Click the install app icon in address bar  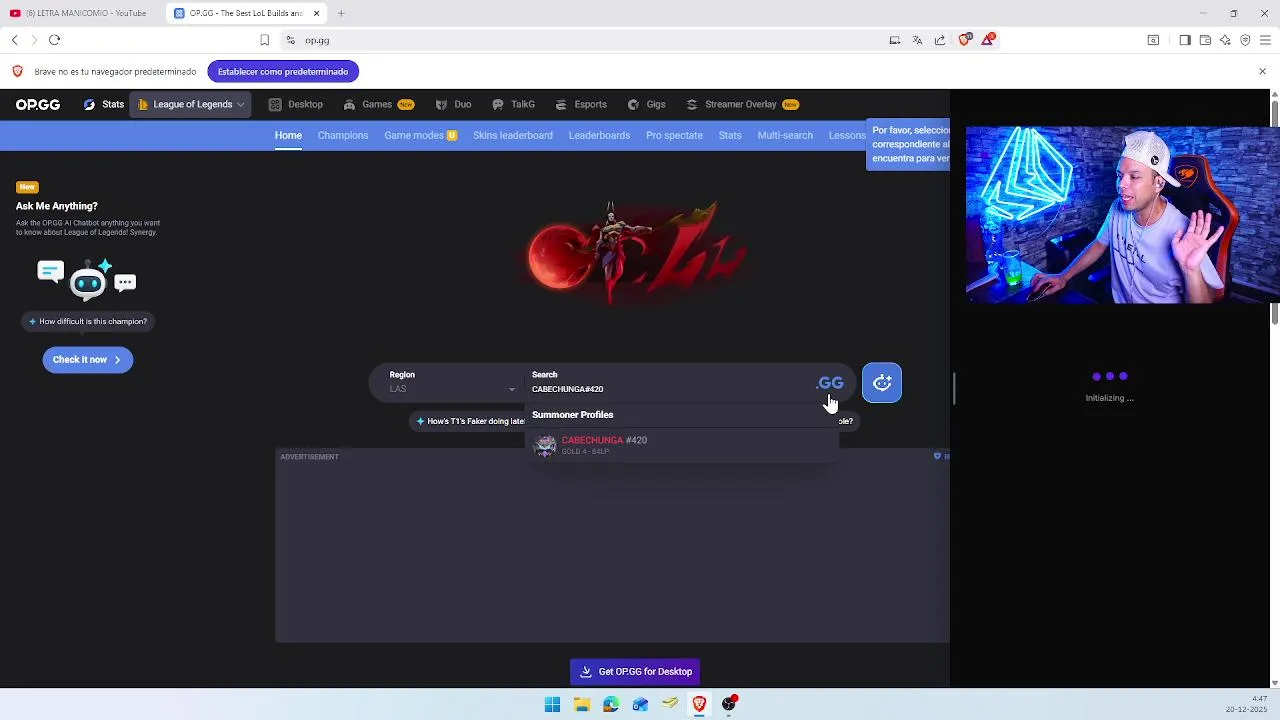coord(895,40)
